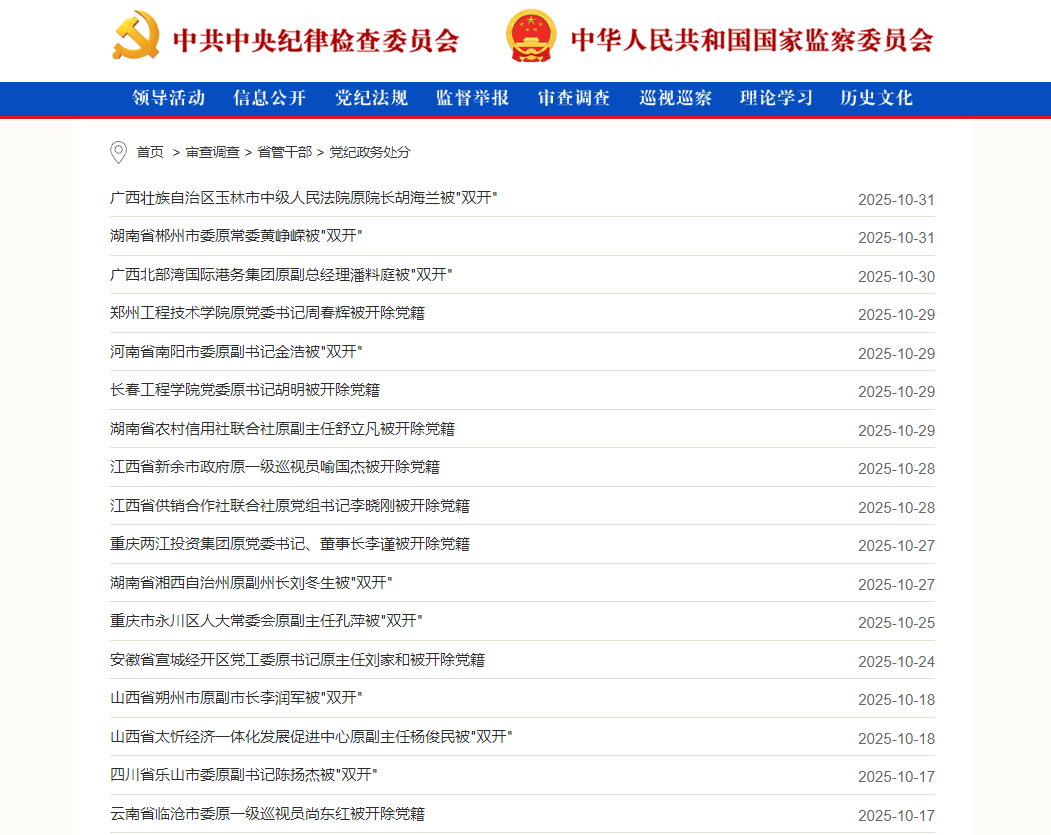The height and width of the screenshot is (835, 1051).
Task: Click the location pin icon in breadcrumb
Action: pos(118,152)
